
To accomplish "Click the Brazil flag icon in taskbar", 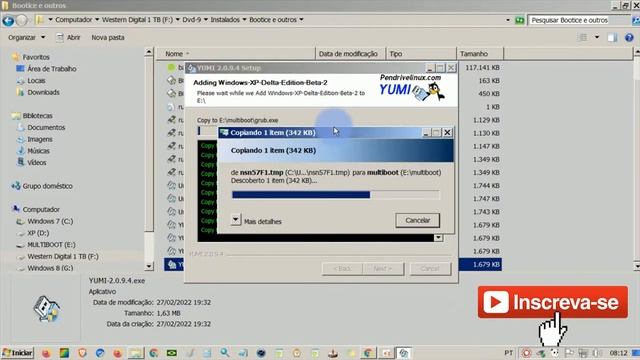I will tap(171, 353).
